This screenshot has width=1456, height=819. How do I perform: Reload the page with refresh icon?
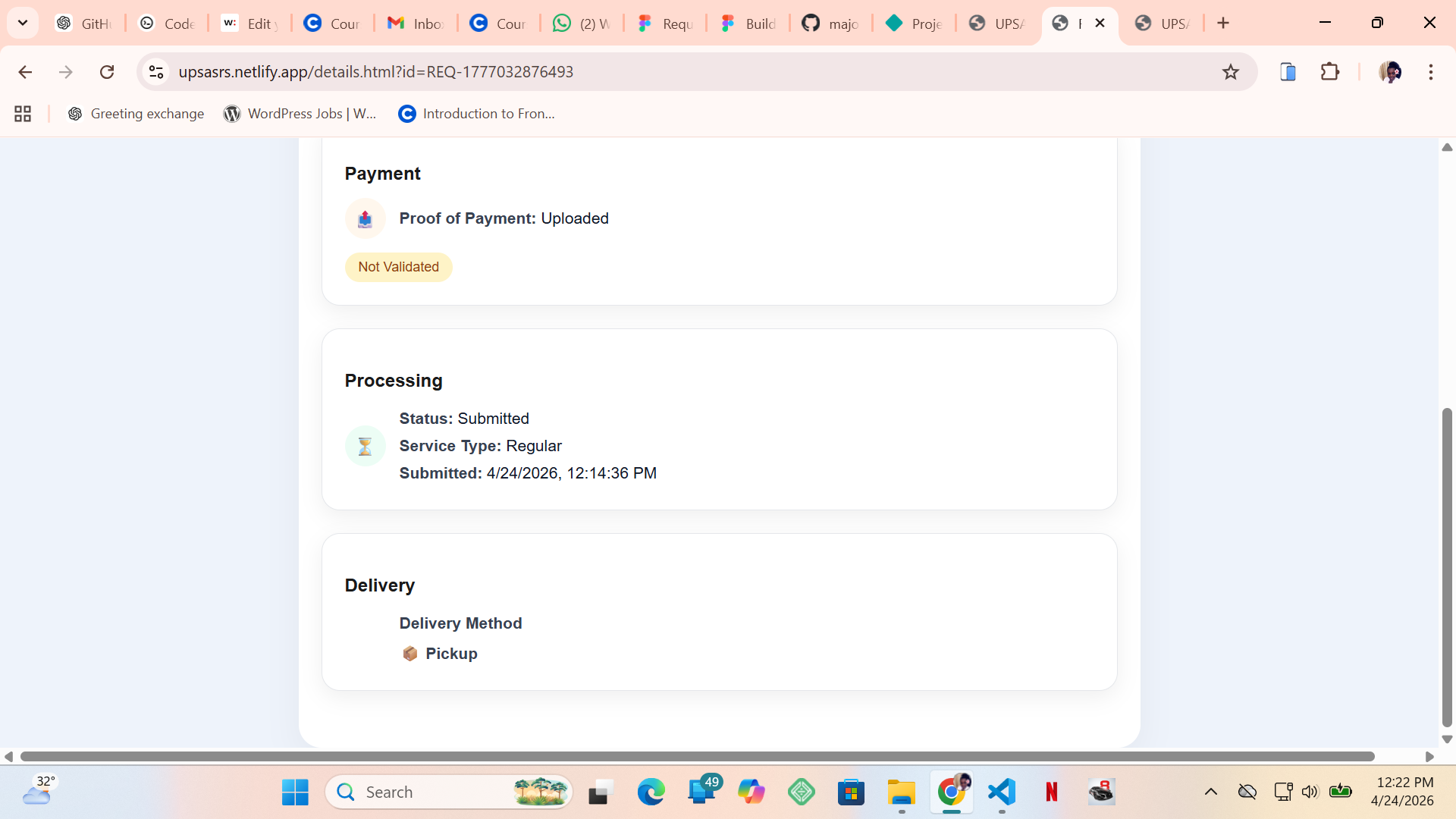107,72
